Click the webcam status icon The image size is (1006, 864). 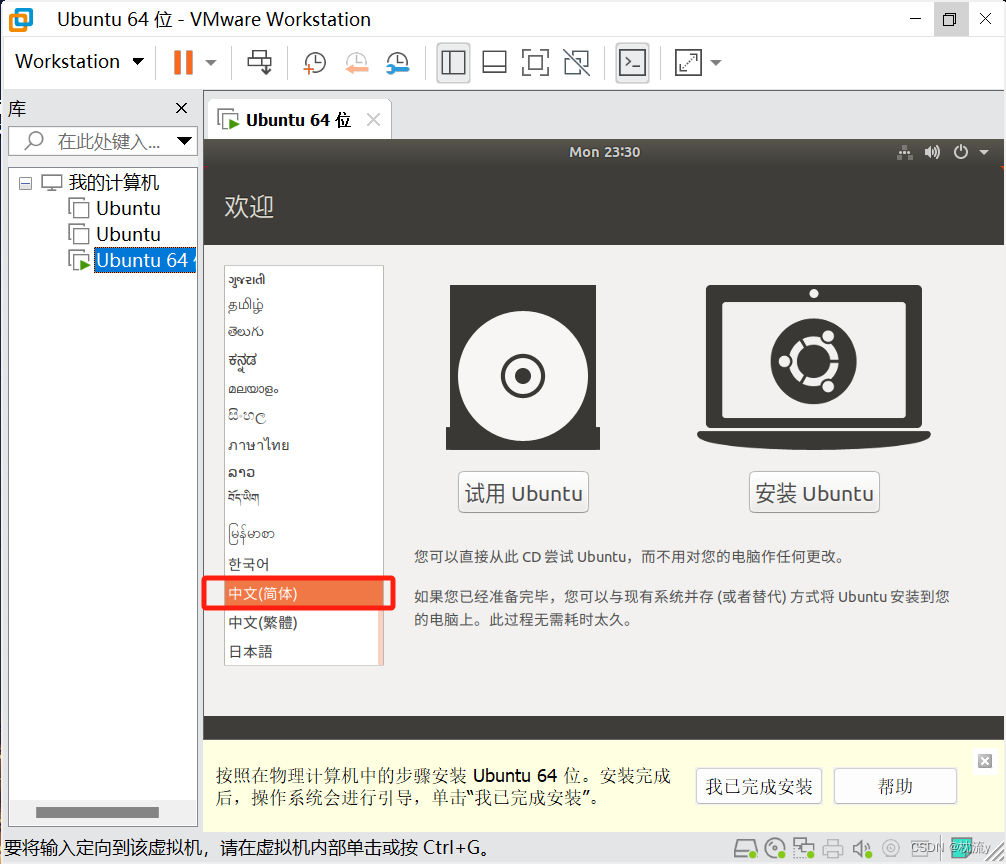click(891, 849)
